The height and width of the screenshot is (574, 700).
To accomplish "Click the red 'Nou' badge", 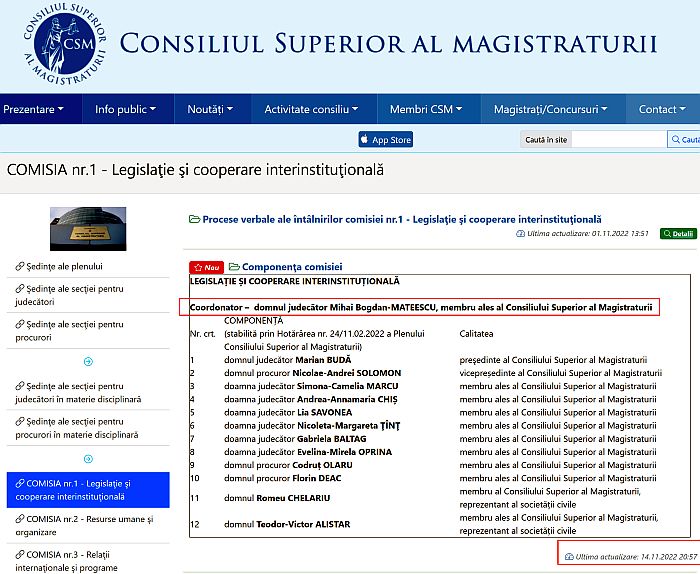I will tap(206, 267).
